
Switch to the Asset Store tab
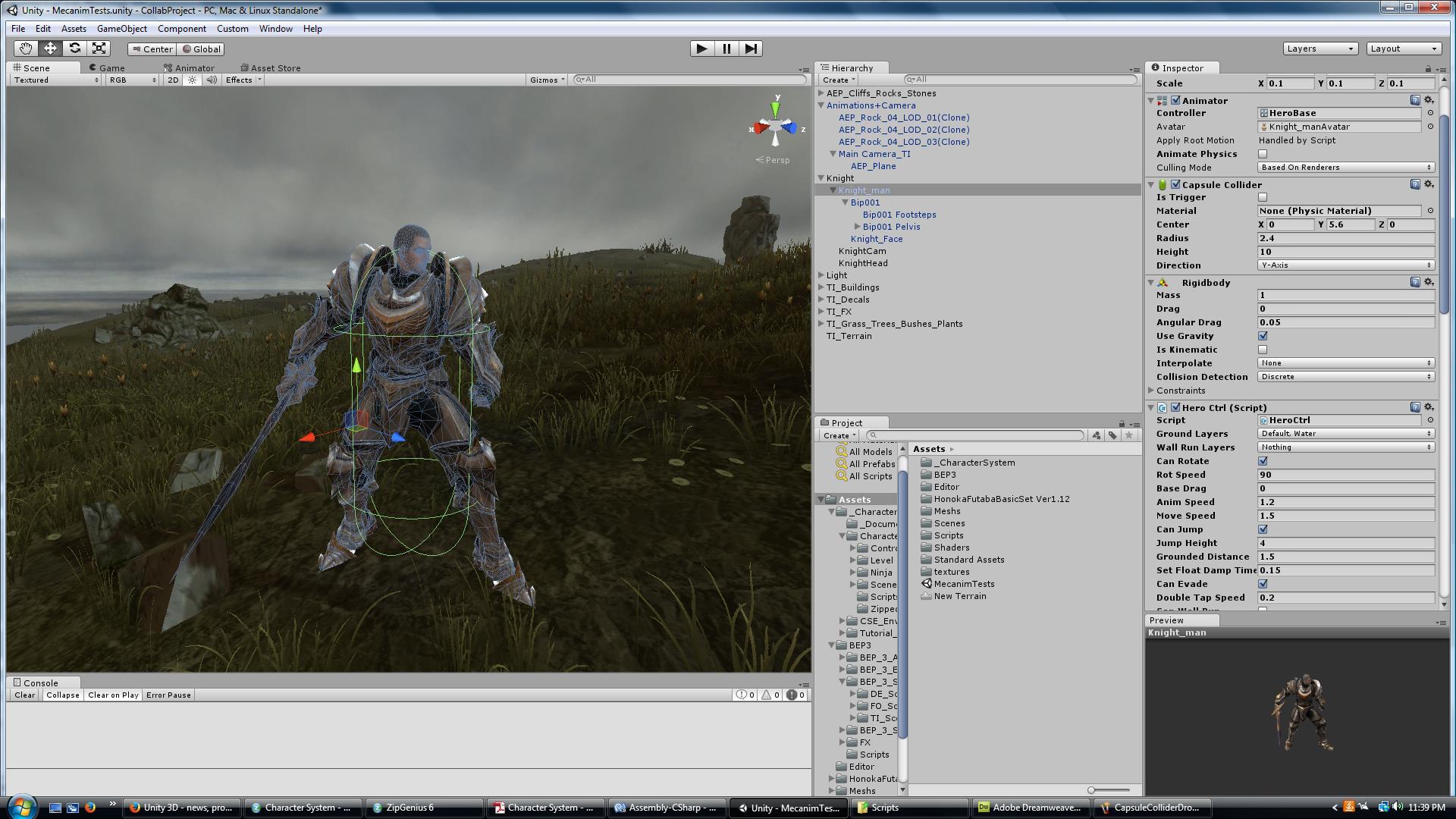coord(270,67)
